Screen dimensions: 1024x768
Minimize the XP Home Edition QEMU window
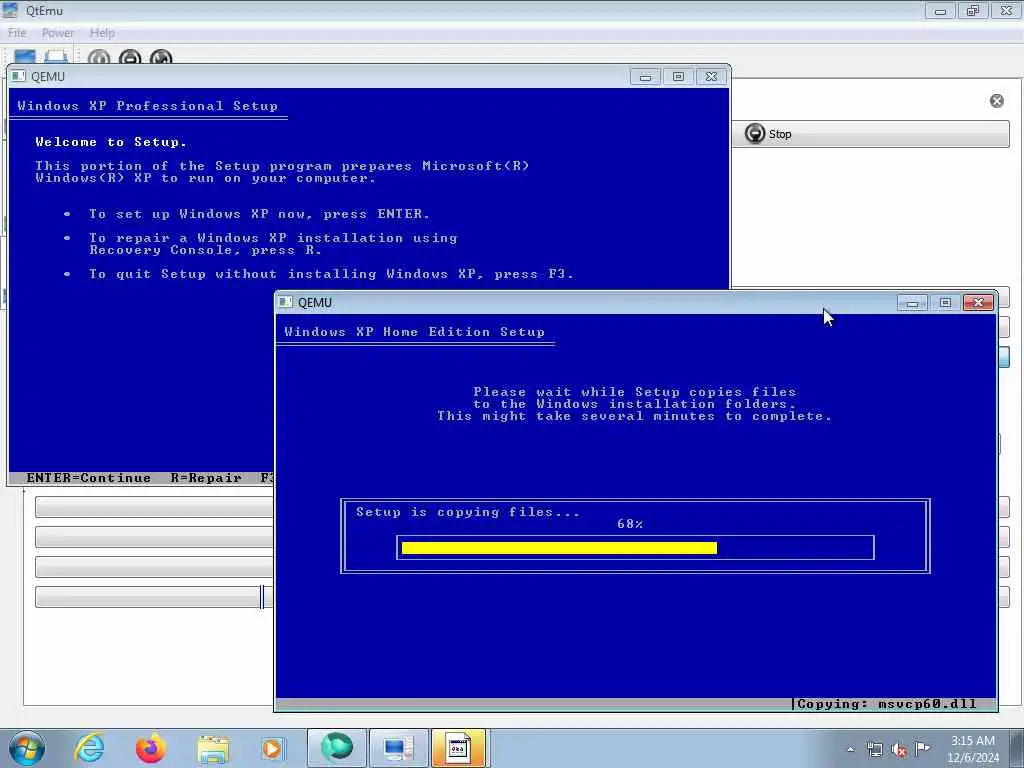912,302
